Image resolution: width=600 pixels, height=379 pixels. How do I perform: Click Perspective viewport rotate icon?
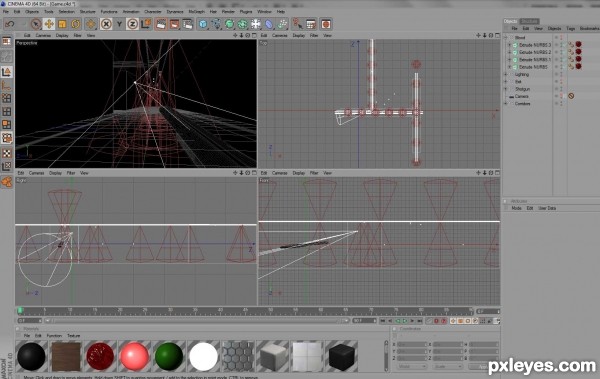[x=248, y=35]
